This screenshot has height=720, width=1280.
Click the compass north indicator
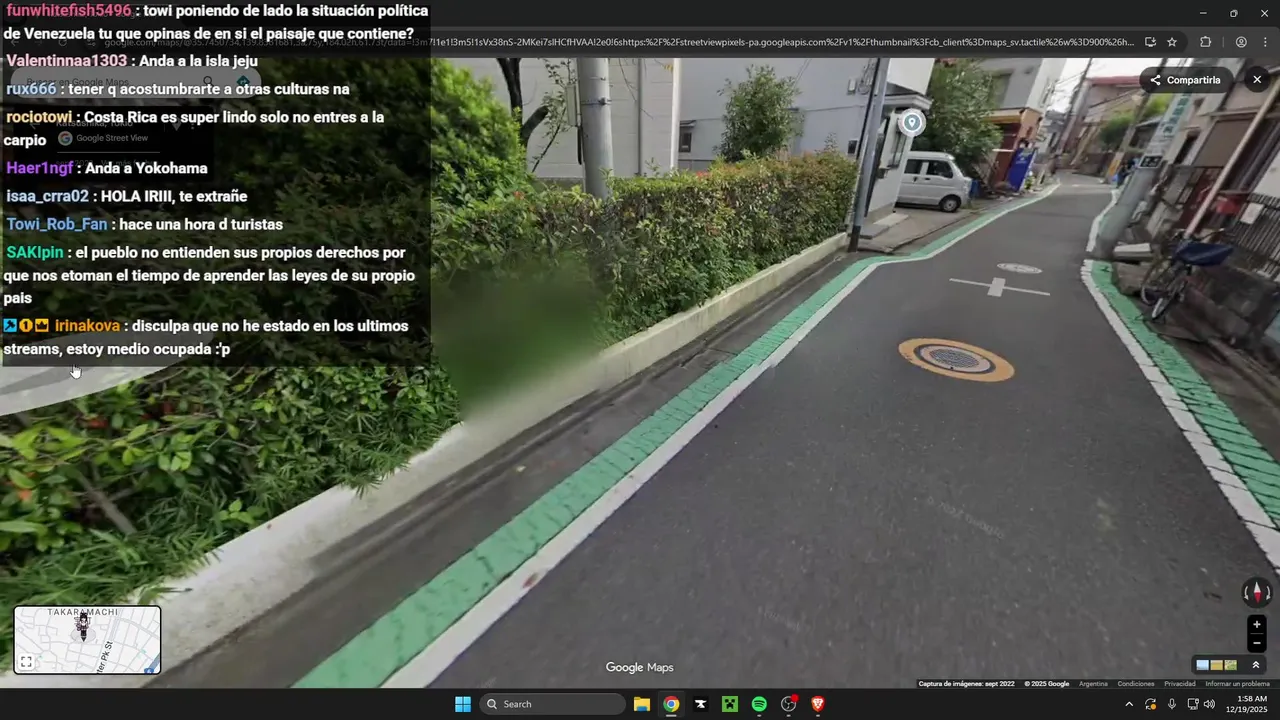(1257, 591)
